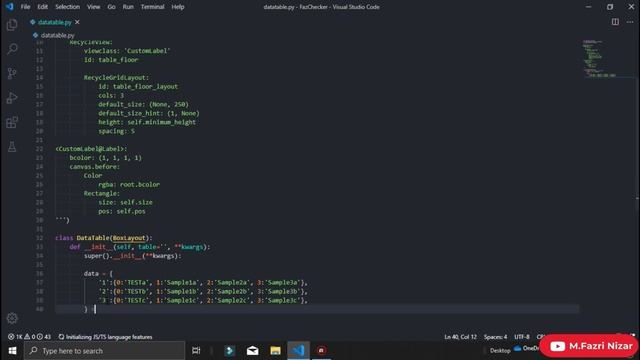This screenshot has height=360, width=640.
Task: Click the Desktop toolbar on the taskbar
Action: [500, 351]
